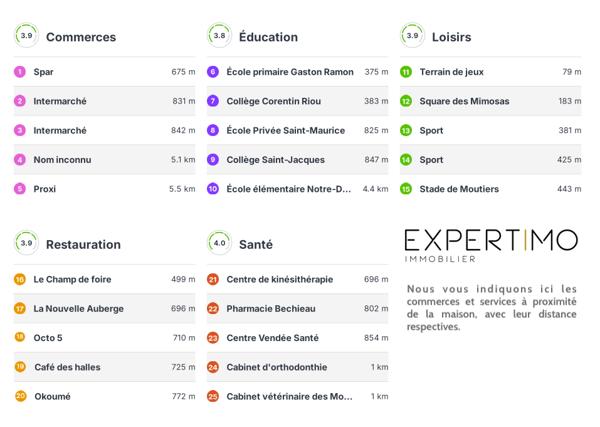This screenshot has height=427, width=600.
Task: Click the Restauration section heading
Action: 83,244
